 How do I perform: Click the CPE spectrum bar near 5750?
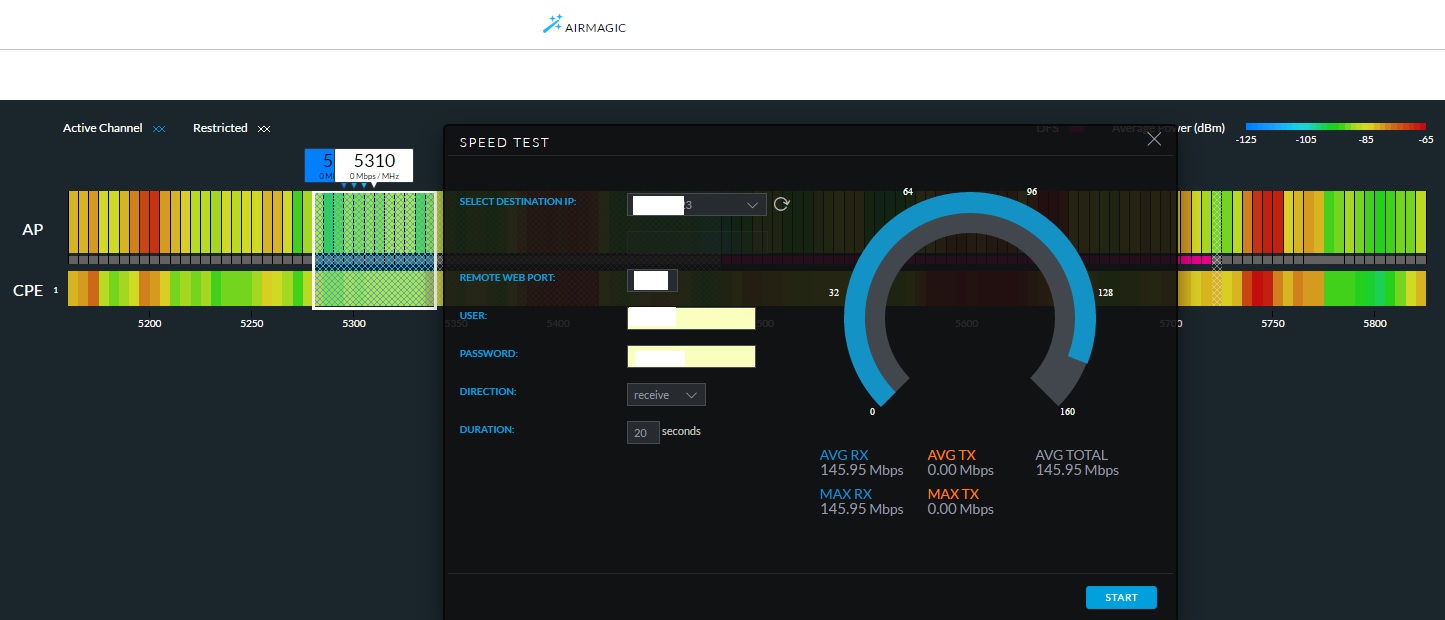[1272, 288]
